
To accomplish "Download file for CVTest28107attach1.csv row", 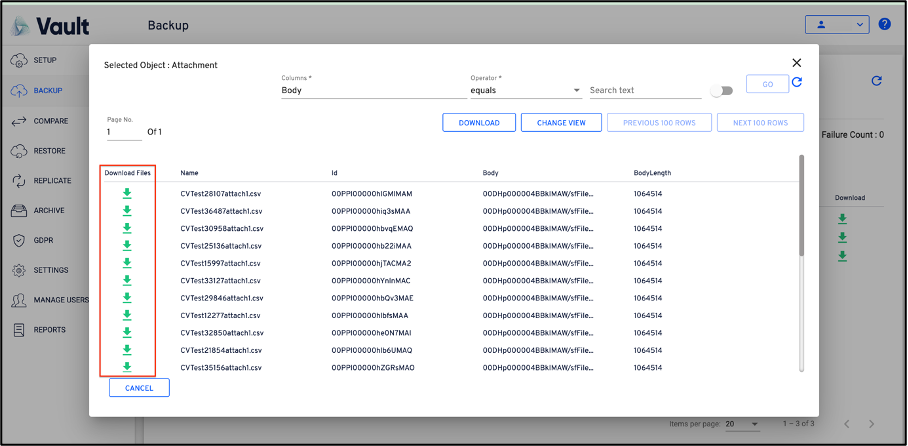I will [x=127, y=193].
